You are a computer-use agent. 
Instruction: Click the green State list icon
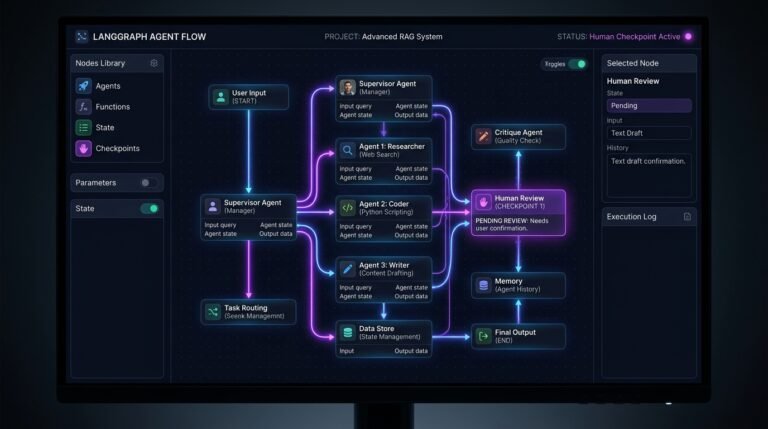pyautogui.click(x=83, y=127)
